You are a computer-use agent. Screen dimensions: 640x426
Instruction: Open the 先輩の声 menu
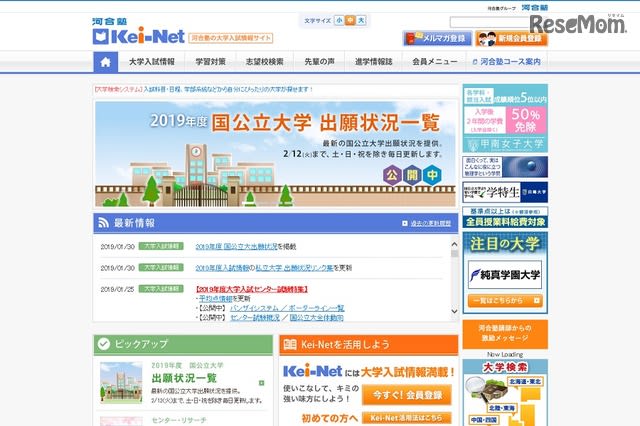tap(319, 62)
